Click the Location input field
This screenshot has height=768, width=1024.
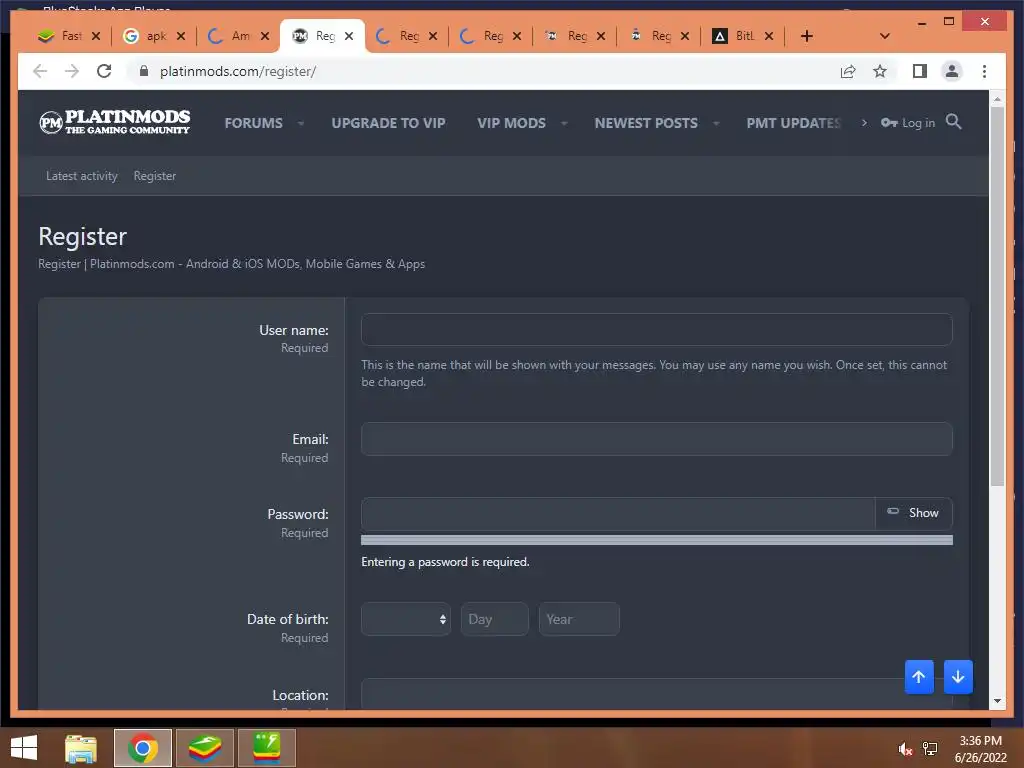[x=656, y=694]
